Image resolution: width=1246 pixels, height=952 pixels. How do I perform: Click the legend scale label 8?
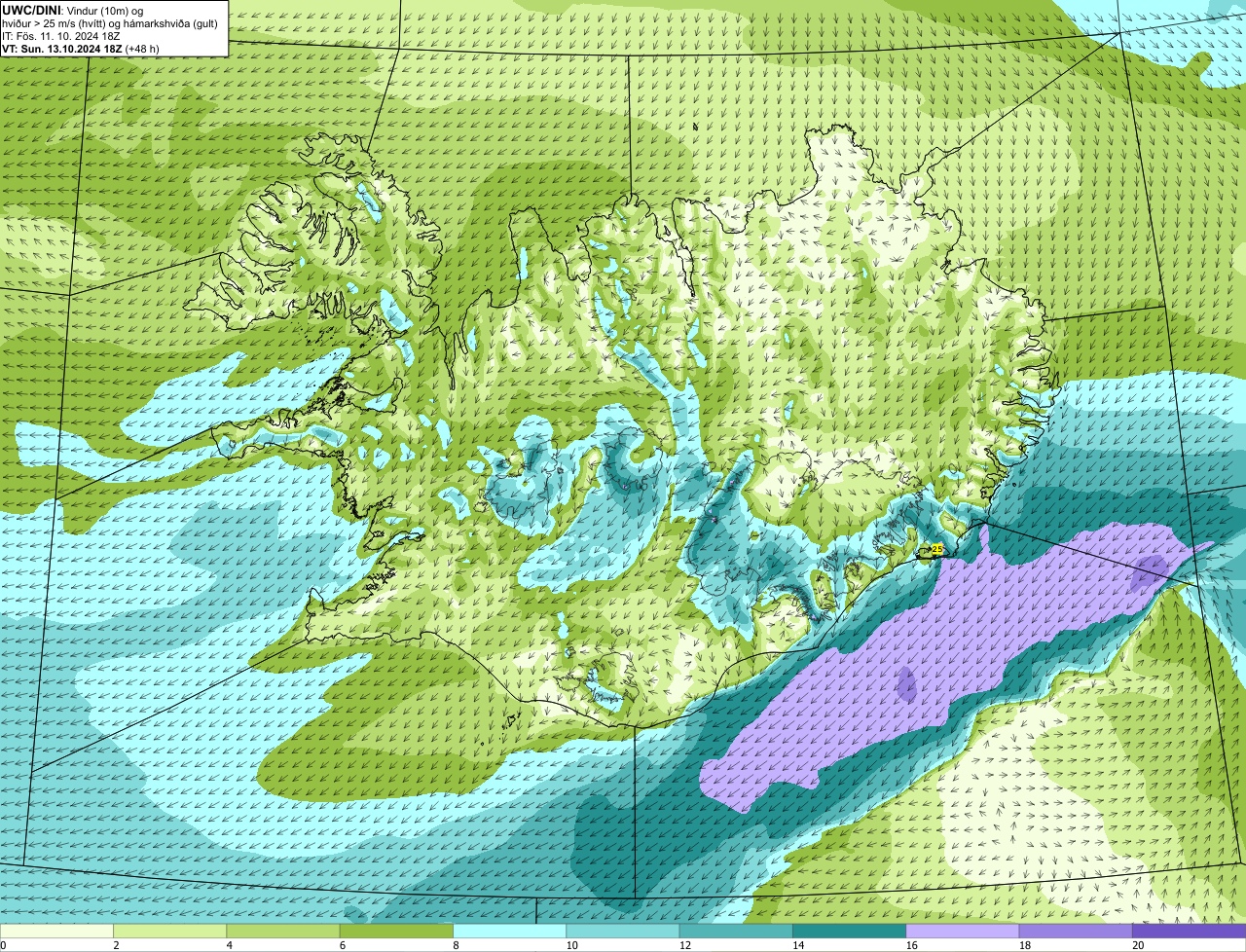457,945
